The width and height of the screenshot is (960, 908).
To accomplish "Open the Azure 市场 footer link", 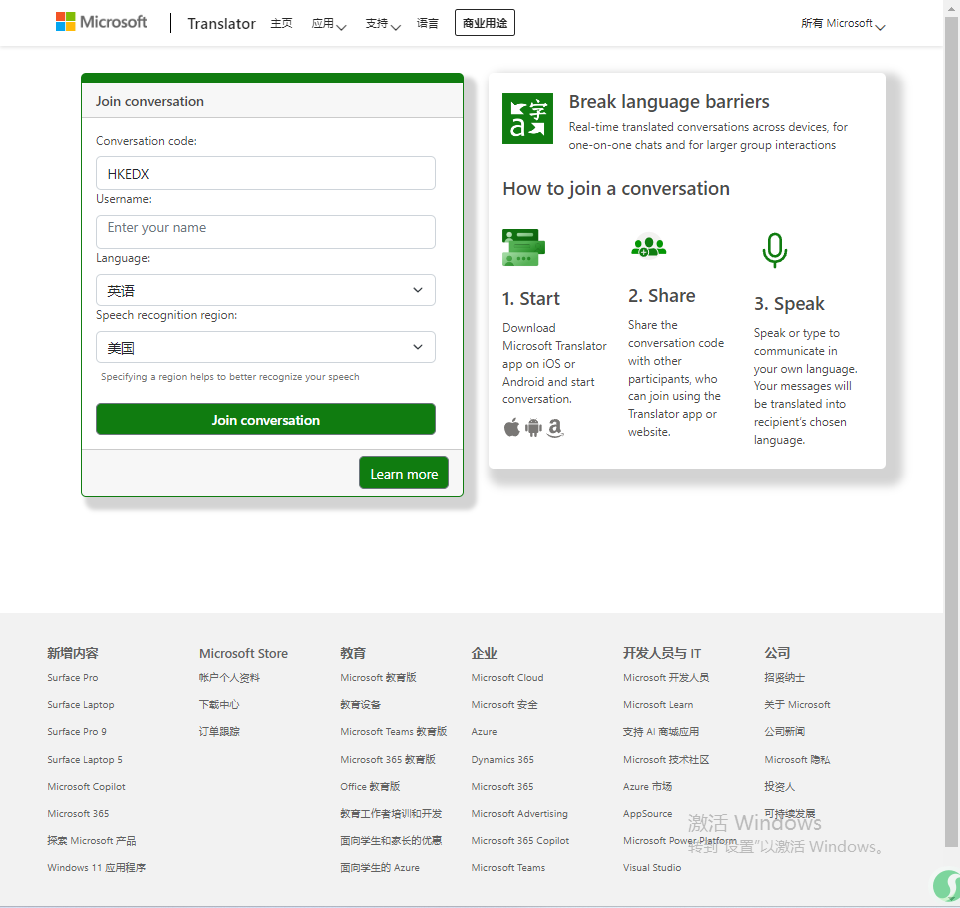I will tap(648, 786).
